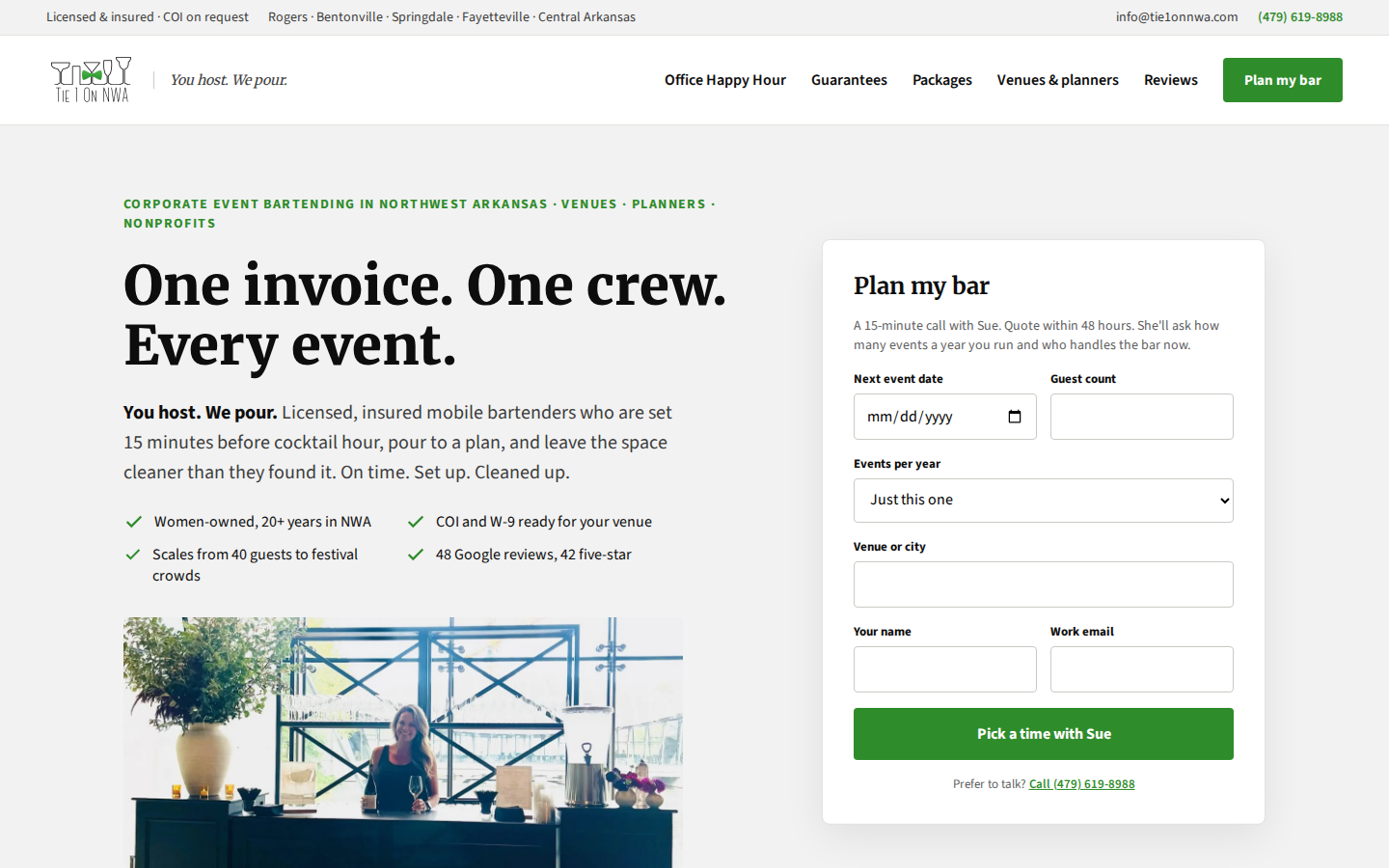Viewport: 1389px width, 868px height.
Task: Click the 'Prefer to talk?' text
Action: click(989, 784)
